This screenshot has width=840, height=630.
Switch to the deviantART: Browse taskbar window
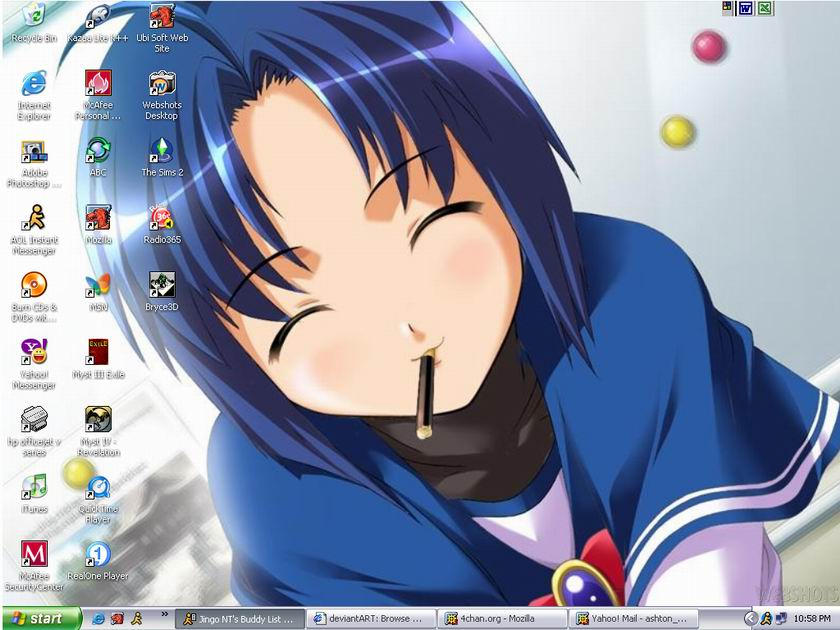coord(371,619)
